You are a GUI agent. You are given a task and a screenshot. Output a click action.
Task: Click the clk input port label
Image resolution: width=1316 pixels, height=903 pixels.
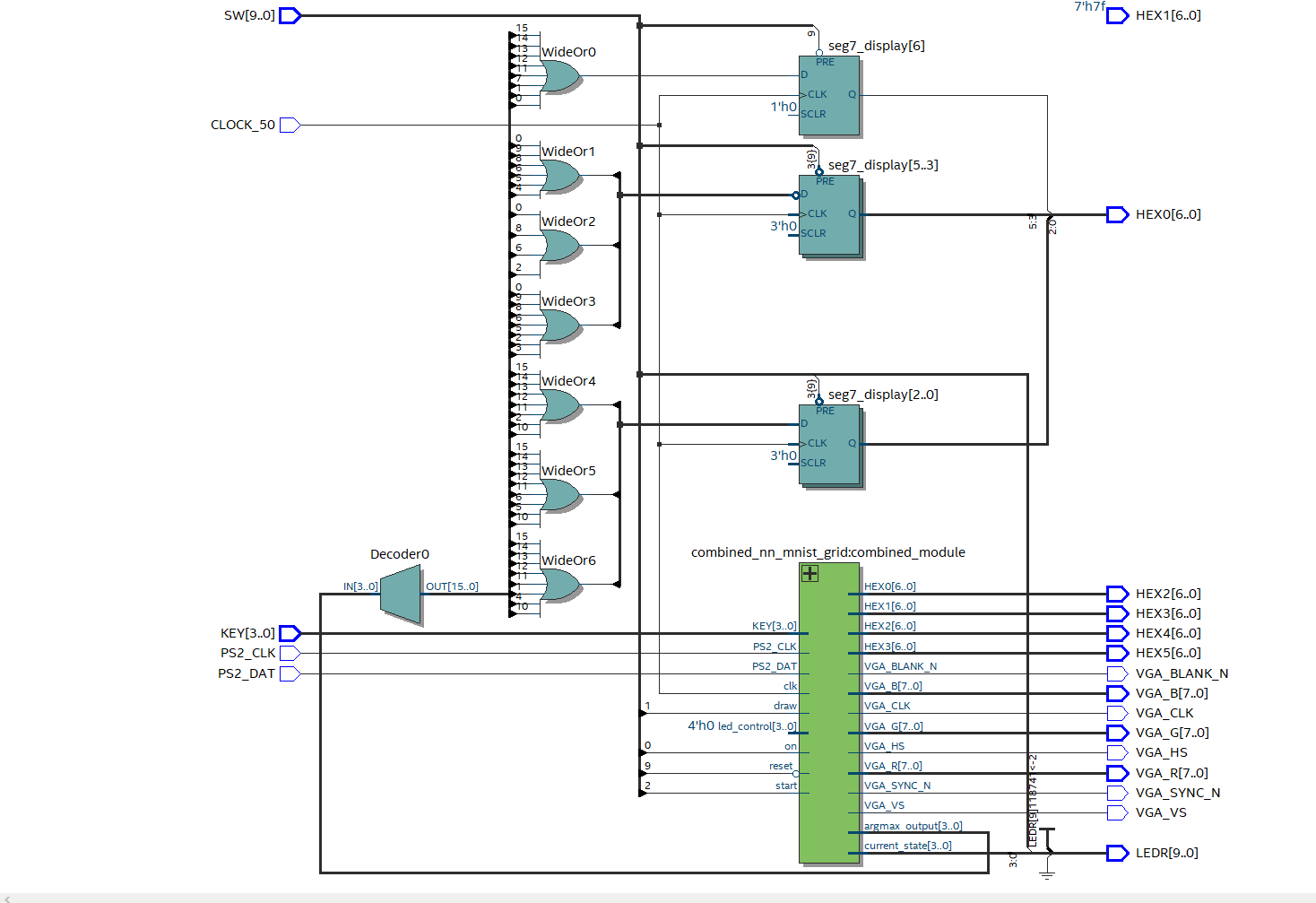(x=790, y=686)
